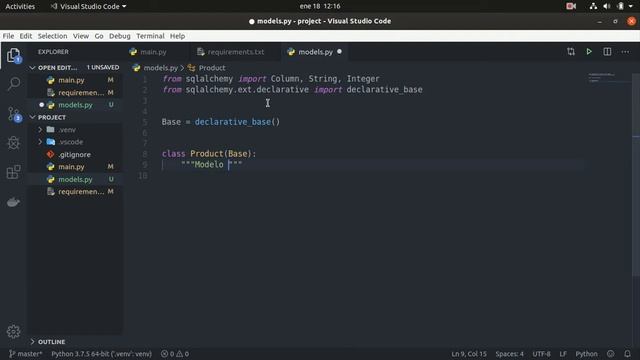
Task: Split the editor to the right
Action: click(607, 52)
